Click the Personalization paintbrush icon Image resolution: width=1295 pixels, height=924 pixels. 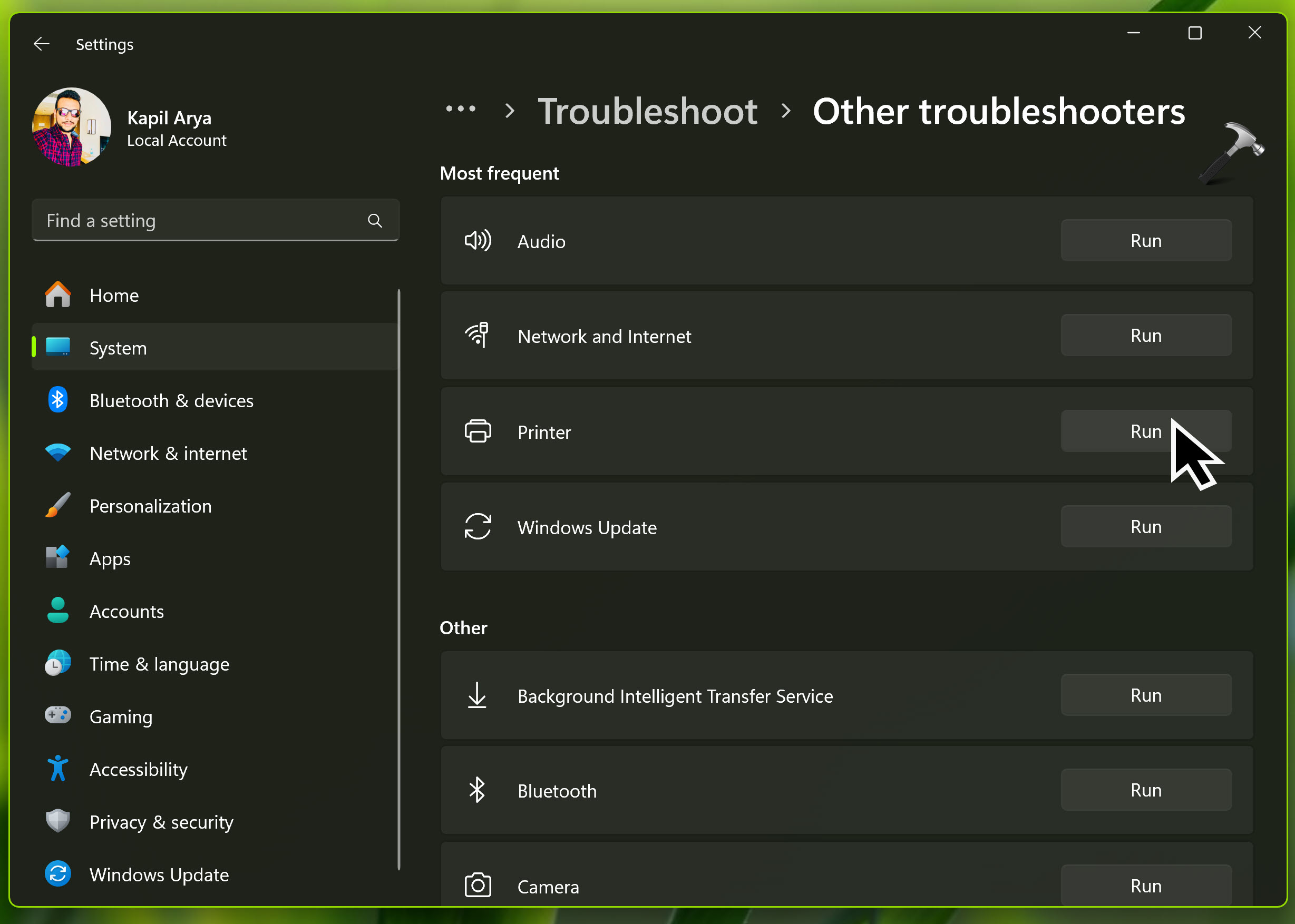click(x=58, y=506)
